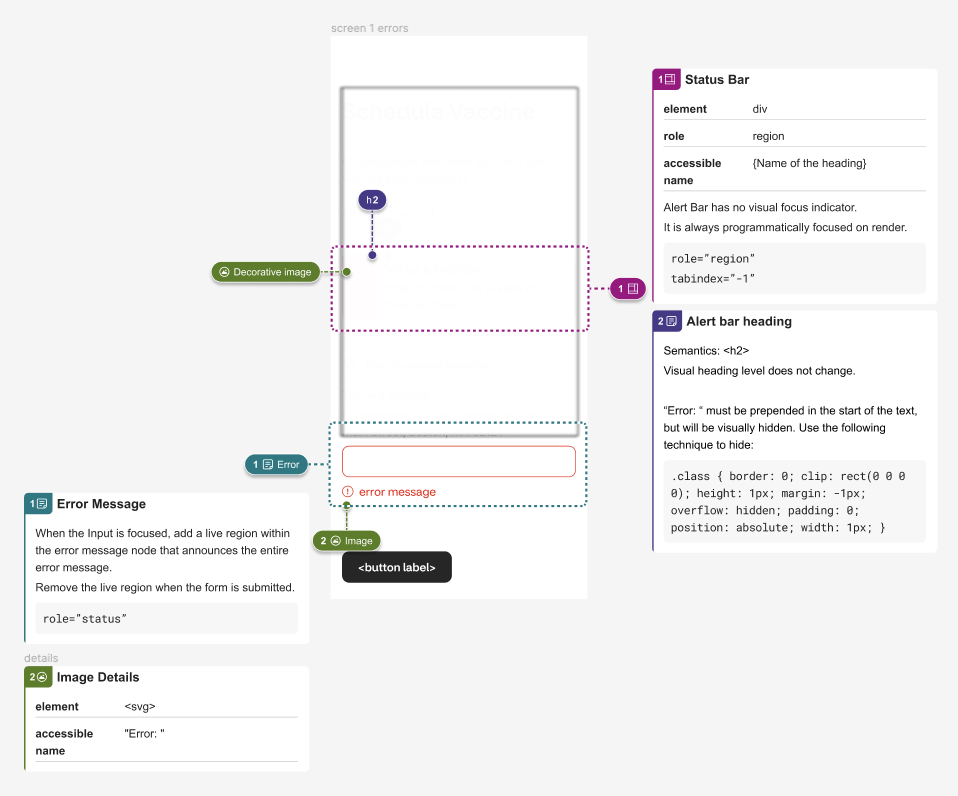Viewport: 958px width, 796px height.
Task: Click the Decorative image annotation pill
Action: 265,271
